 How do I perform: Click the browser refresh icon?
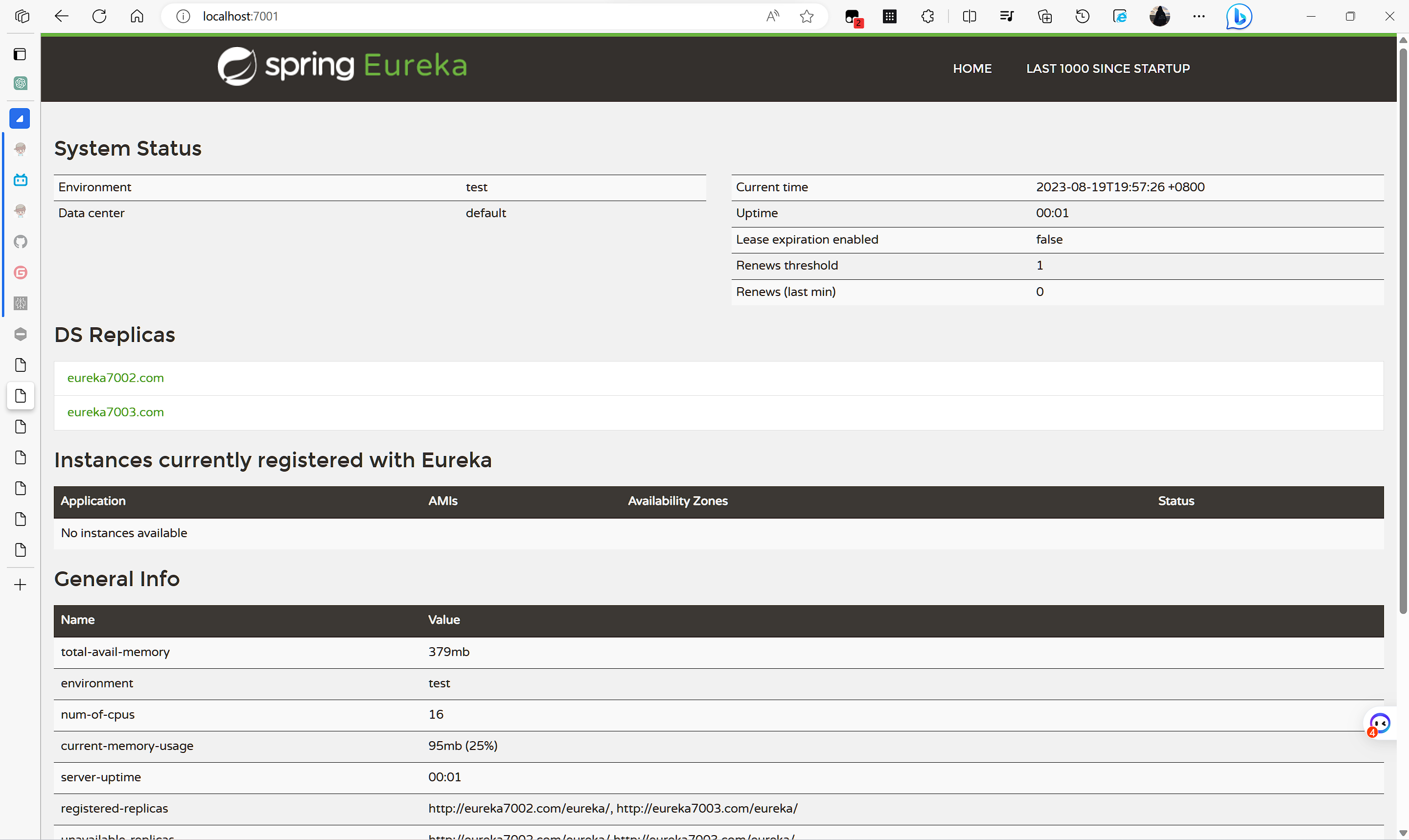(x=100, y=17)
